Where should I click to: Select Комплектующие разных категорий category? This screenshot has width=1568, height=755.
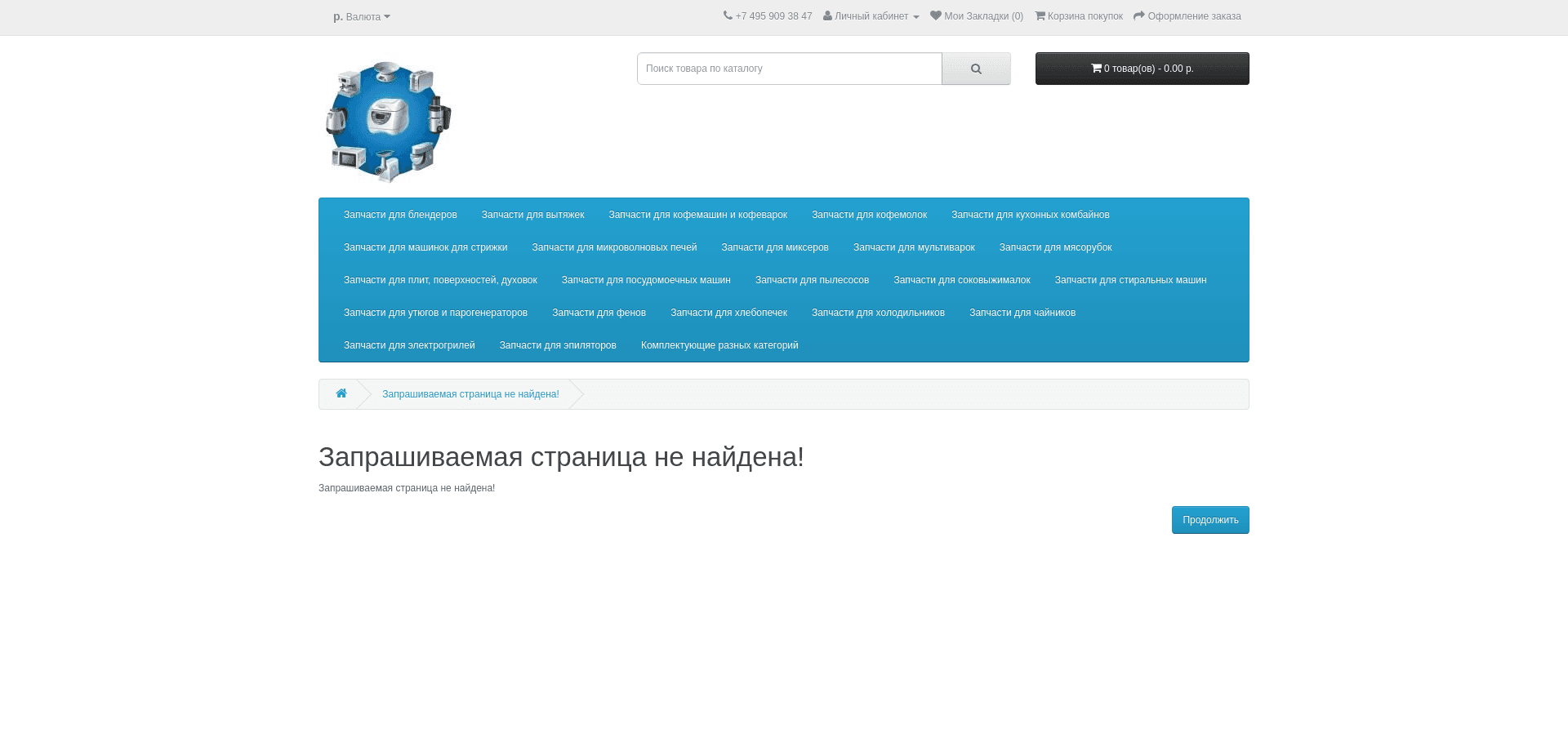[x=719, y=344]
